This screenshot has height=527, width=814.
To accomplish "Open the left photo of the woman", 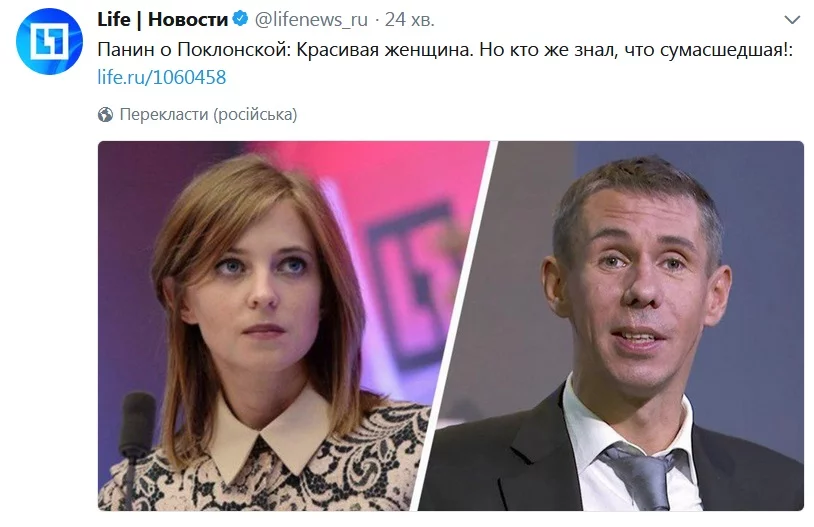I will pos(291,326).
